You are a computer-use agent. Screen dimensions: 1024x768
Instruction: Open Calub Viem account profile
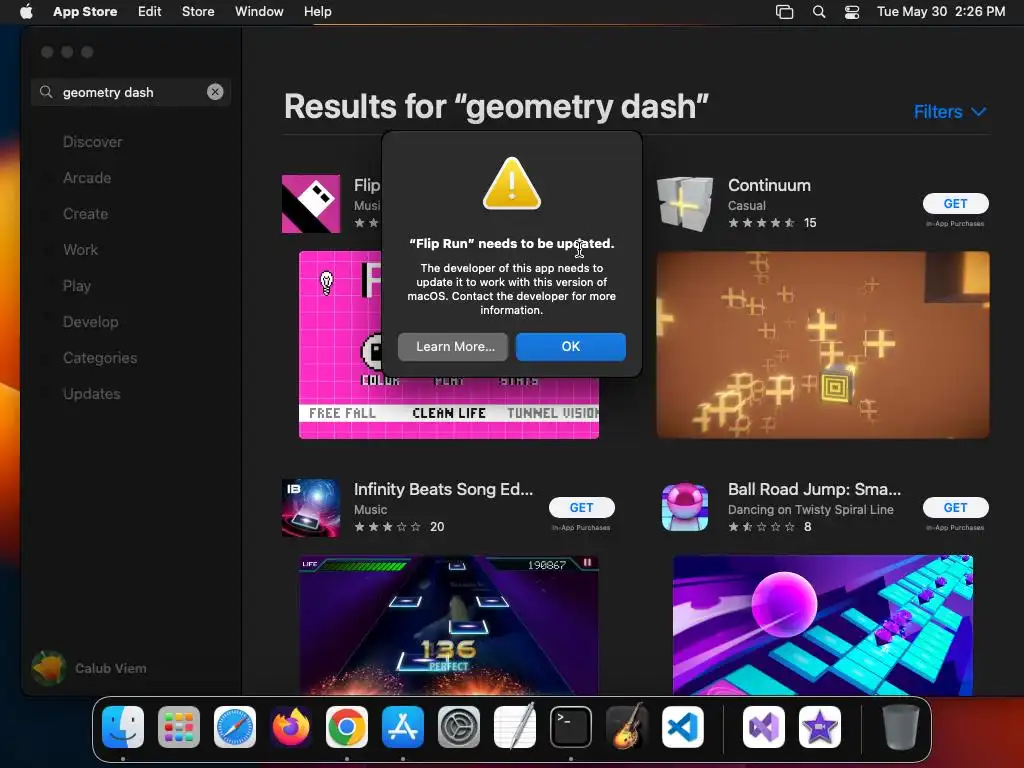[x=90, y=667]
